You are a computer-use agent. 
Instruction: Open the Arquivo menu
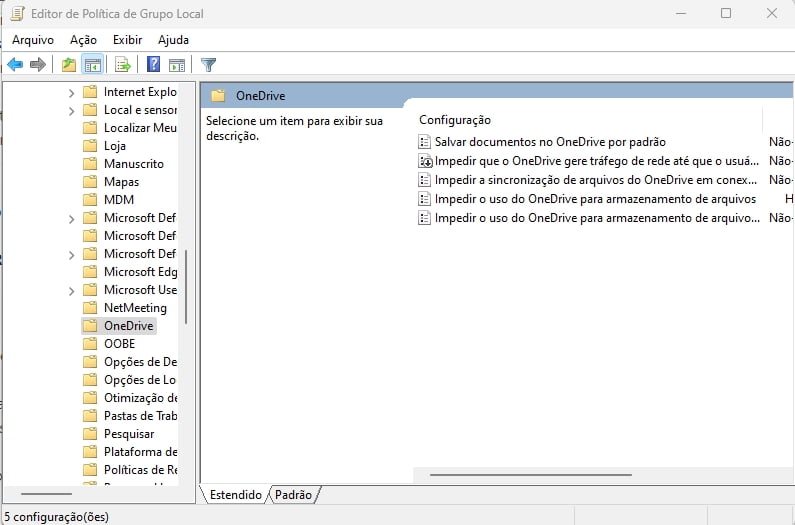pos(33,40)
